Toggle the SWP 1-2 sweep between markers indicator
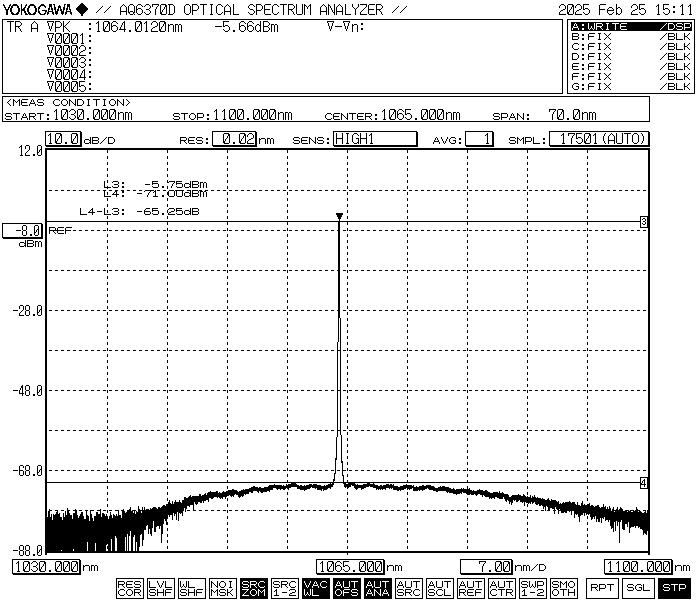Image resolution: width=700 pixels, height=600 pixels. click(x=533, y=587)
